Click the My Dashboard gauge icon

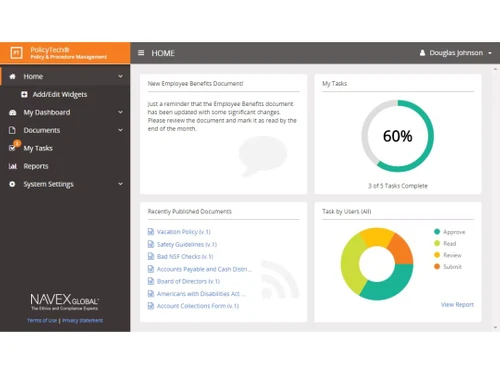pos(13,112)
